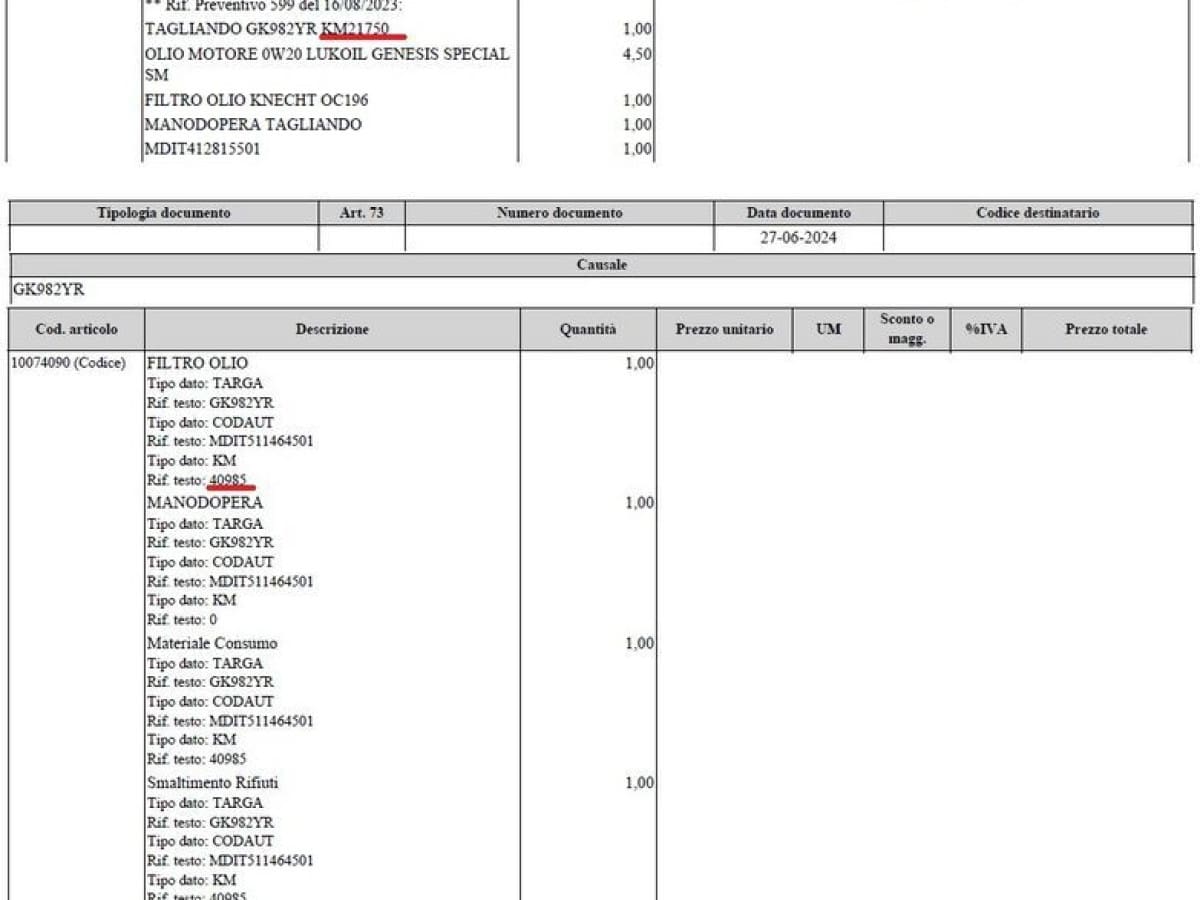Select the 'Cod. articolo' column header
The height and width of the screenshot is (900, 1200).
pyautogui.click(x=77, y=329)
